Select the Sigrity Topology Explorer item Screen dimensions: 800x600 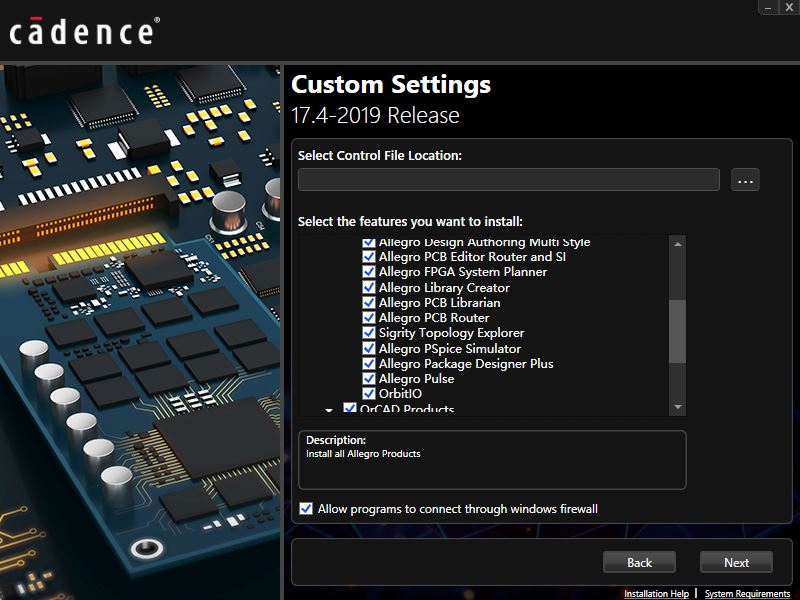click(452, 333)
